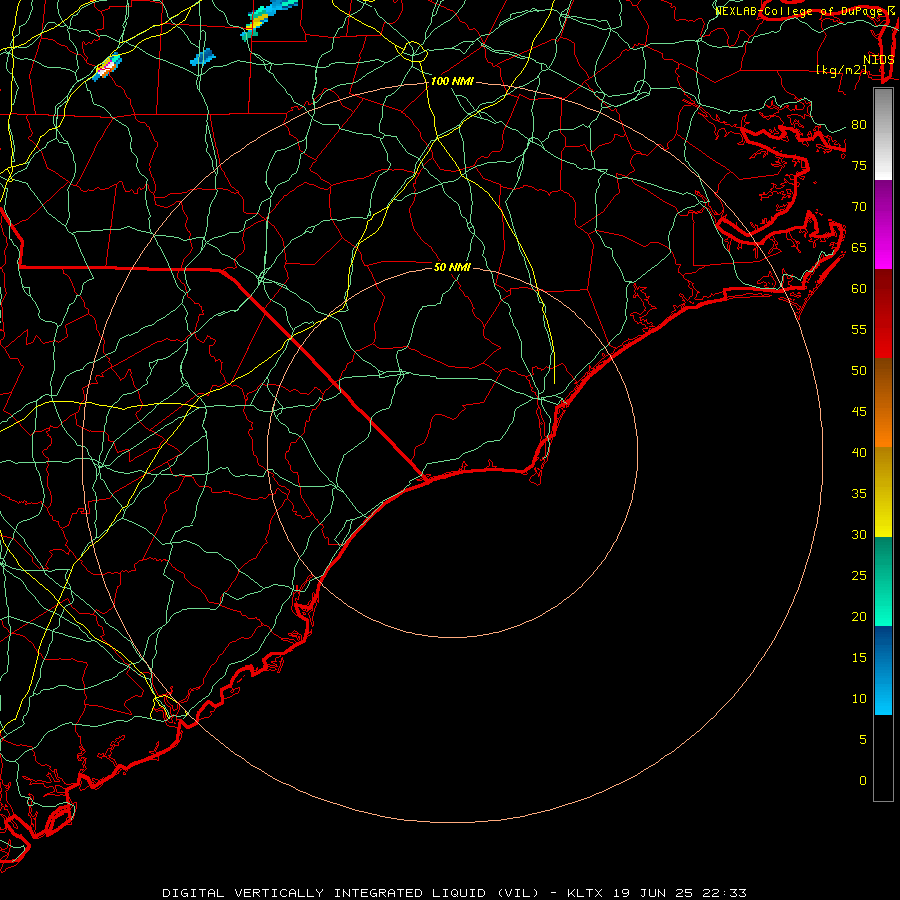Click the legend value 30
900x900 pixels.
pos(859,534)
